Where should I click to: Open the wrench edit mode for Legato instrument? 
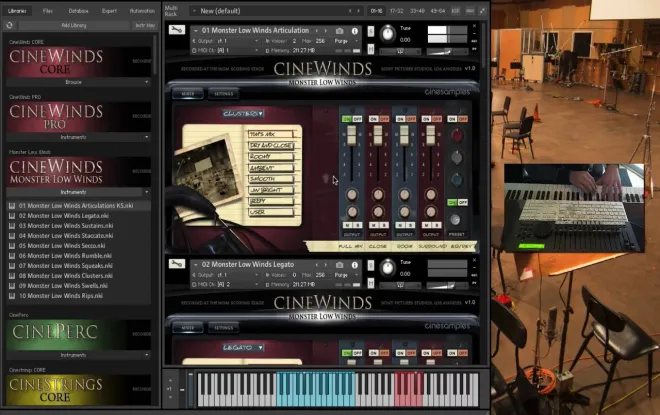point(177,264)
